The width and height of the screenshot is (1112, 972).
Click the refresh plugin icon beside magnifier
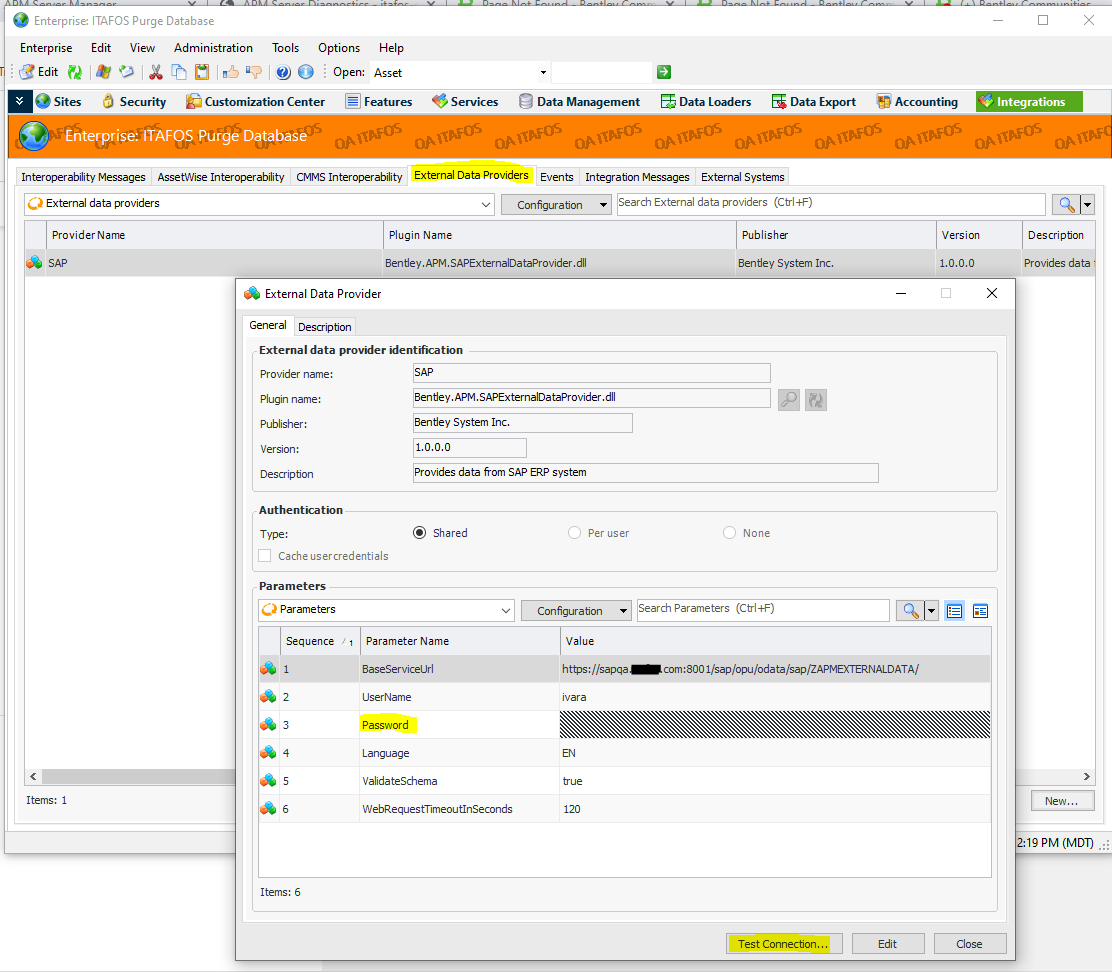coord(816,399)
